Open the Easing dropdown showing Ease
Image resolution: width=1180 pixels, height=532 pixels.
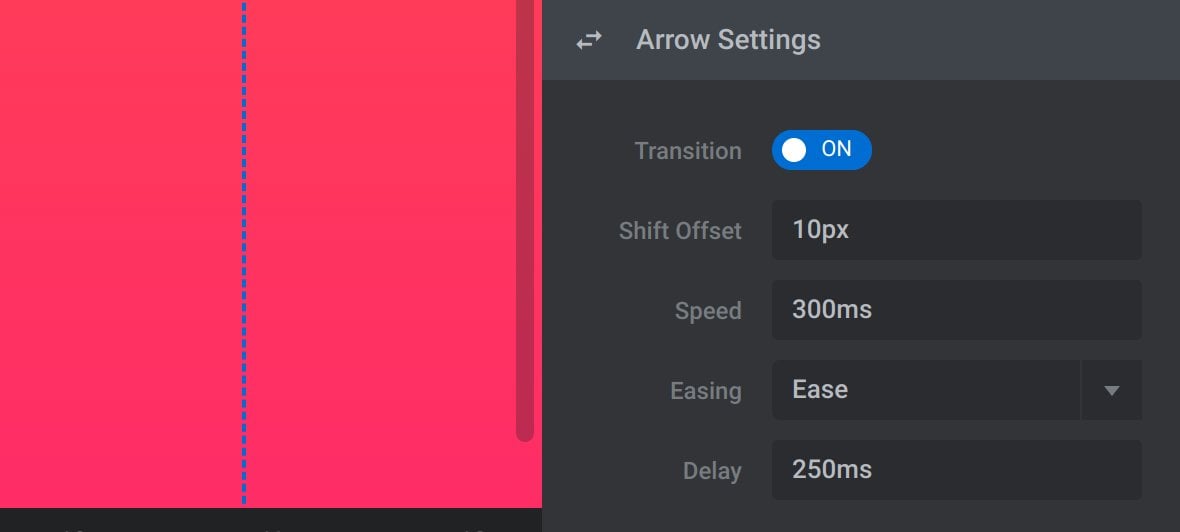[x=956, y=390]
